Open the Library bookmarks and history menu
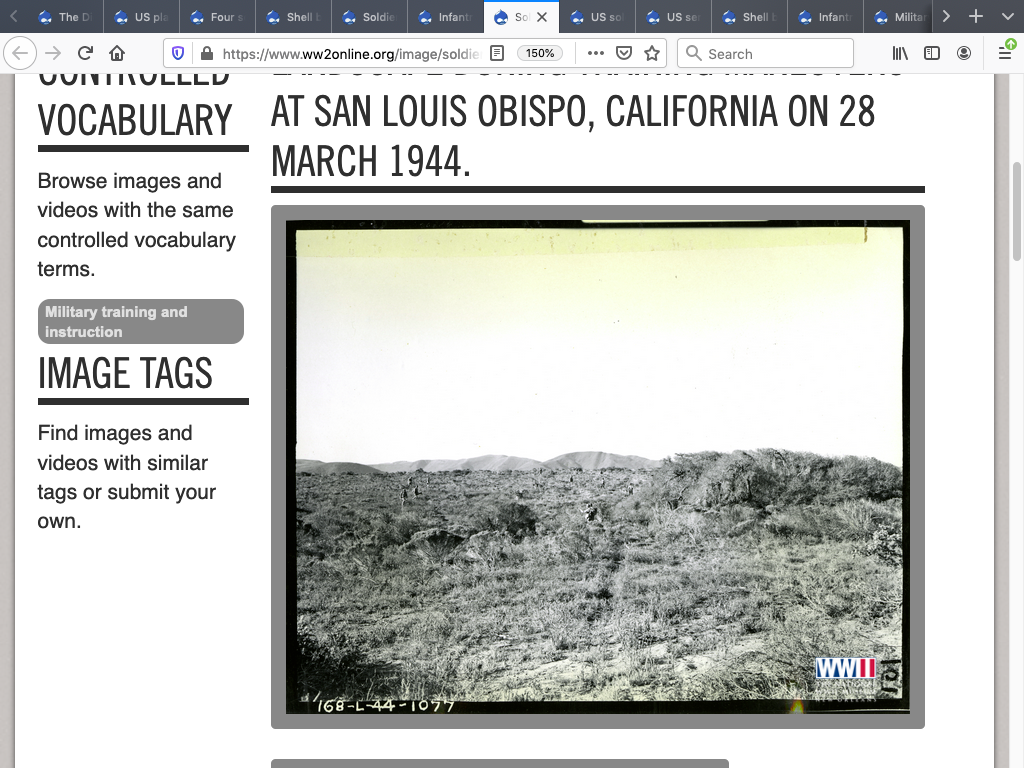 click(900, 54)
